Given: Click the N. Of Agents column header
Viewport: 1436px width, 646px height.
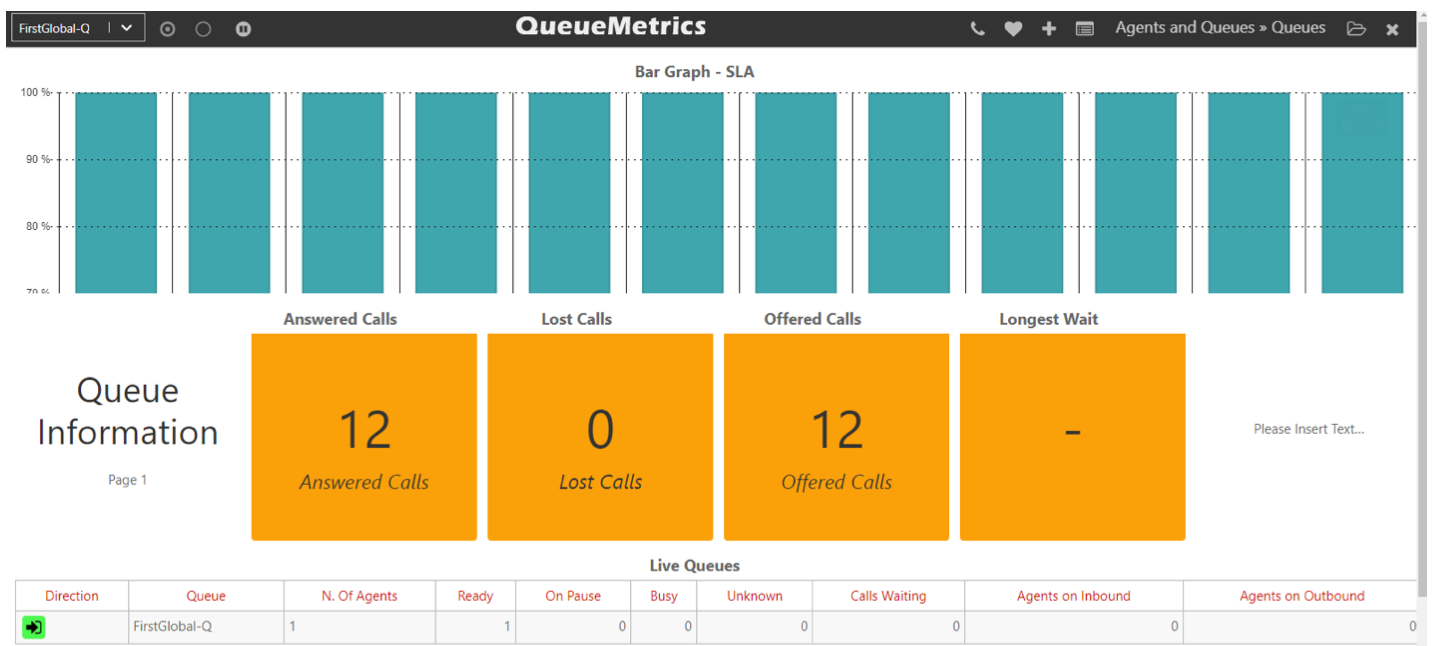Looking at the screenshot, I should point(359,596).
